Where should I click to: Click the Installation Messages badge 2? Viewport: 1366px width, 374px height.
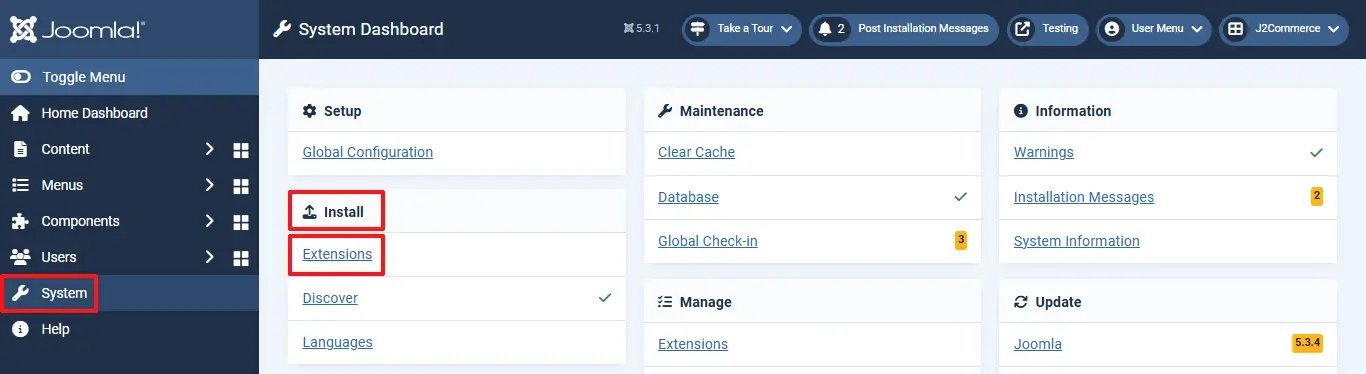[1317, 196]
